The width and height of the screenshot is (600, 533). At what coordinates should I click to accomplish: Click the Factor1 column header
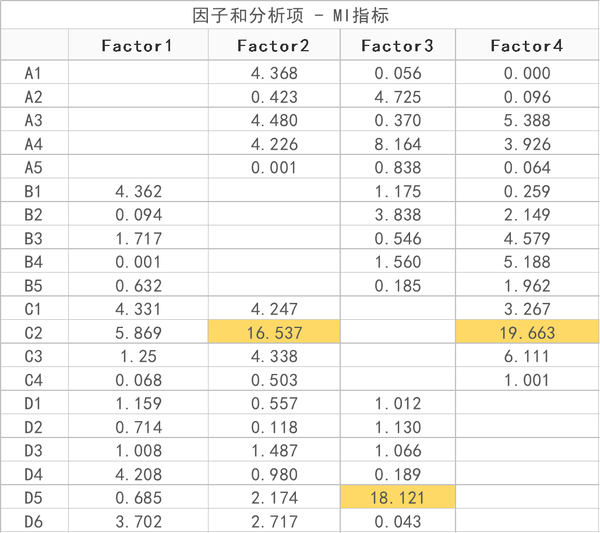pos(138,45)
